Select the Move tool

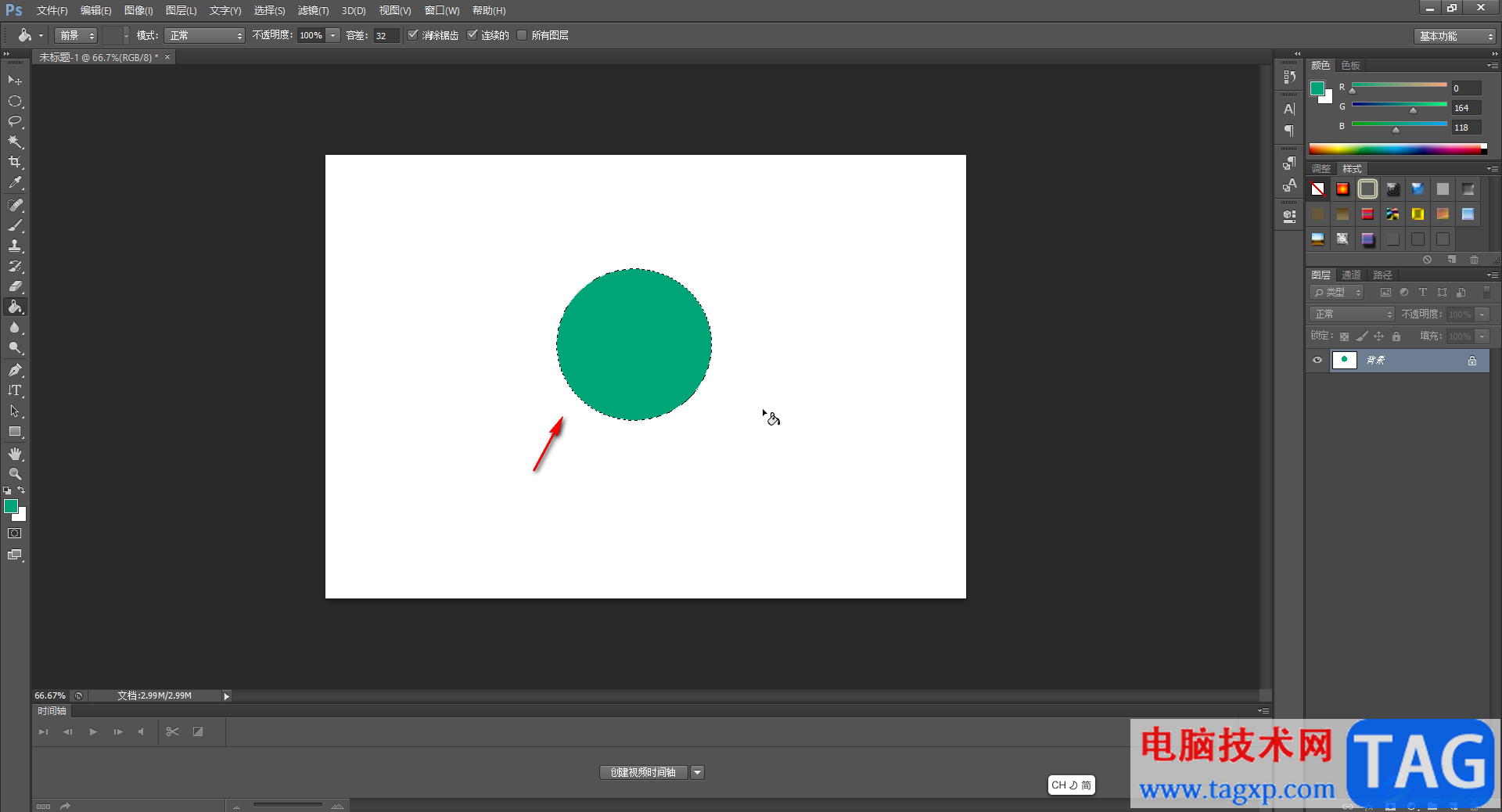(15, 81)
